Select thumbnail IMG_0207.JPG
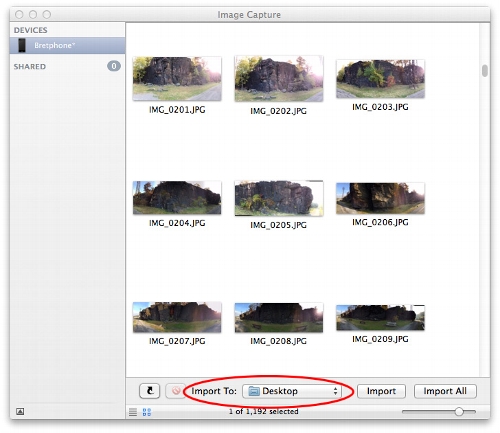This screenshot has height=433, width=500. click(x=177, y=317)
